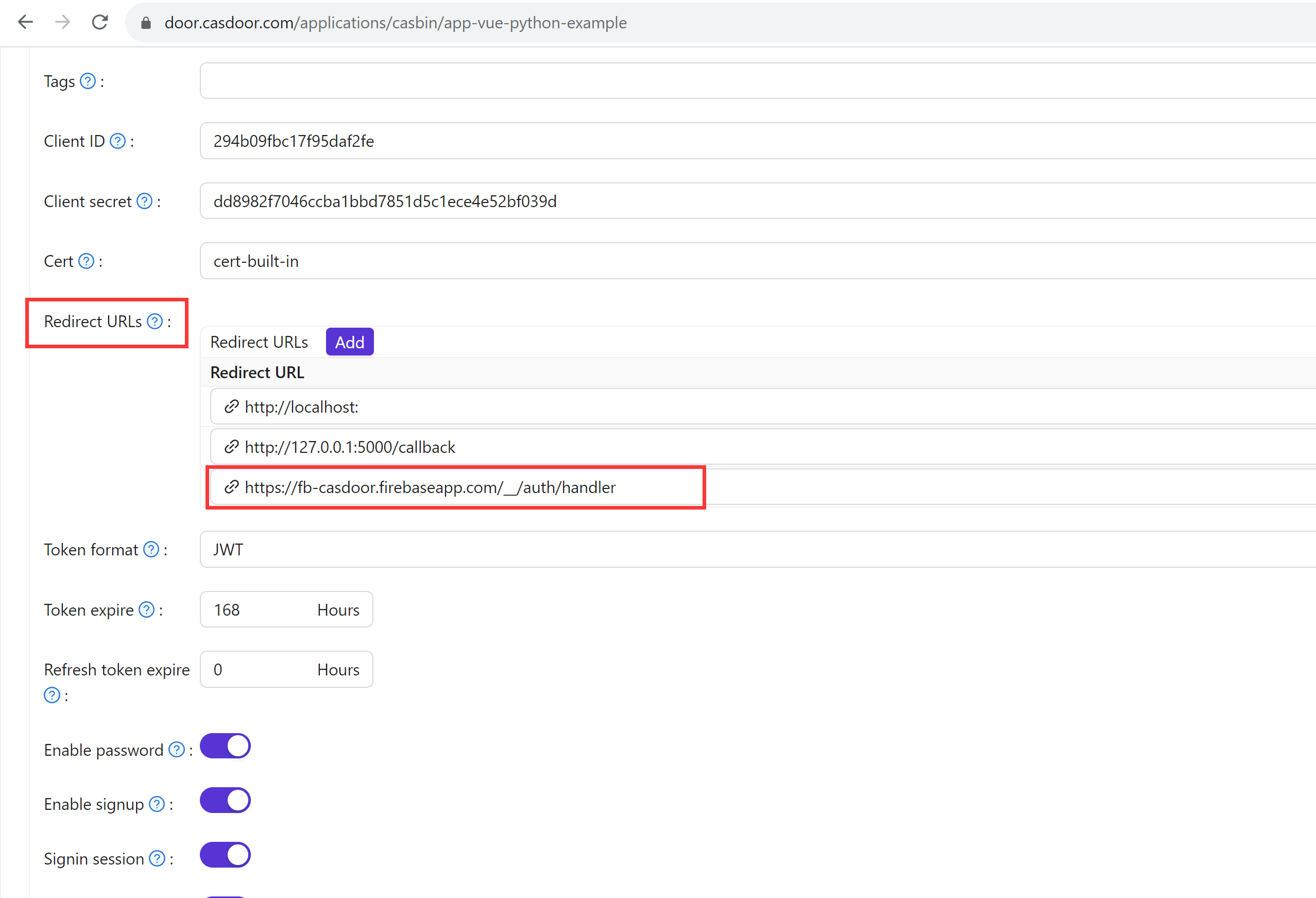Viewport: 1316px width, 898px height.
Task: Toggle Signin session off
Action: click(x=225, y=854)
